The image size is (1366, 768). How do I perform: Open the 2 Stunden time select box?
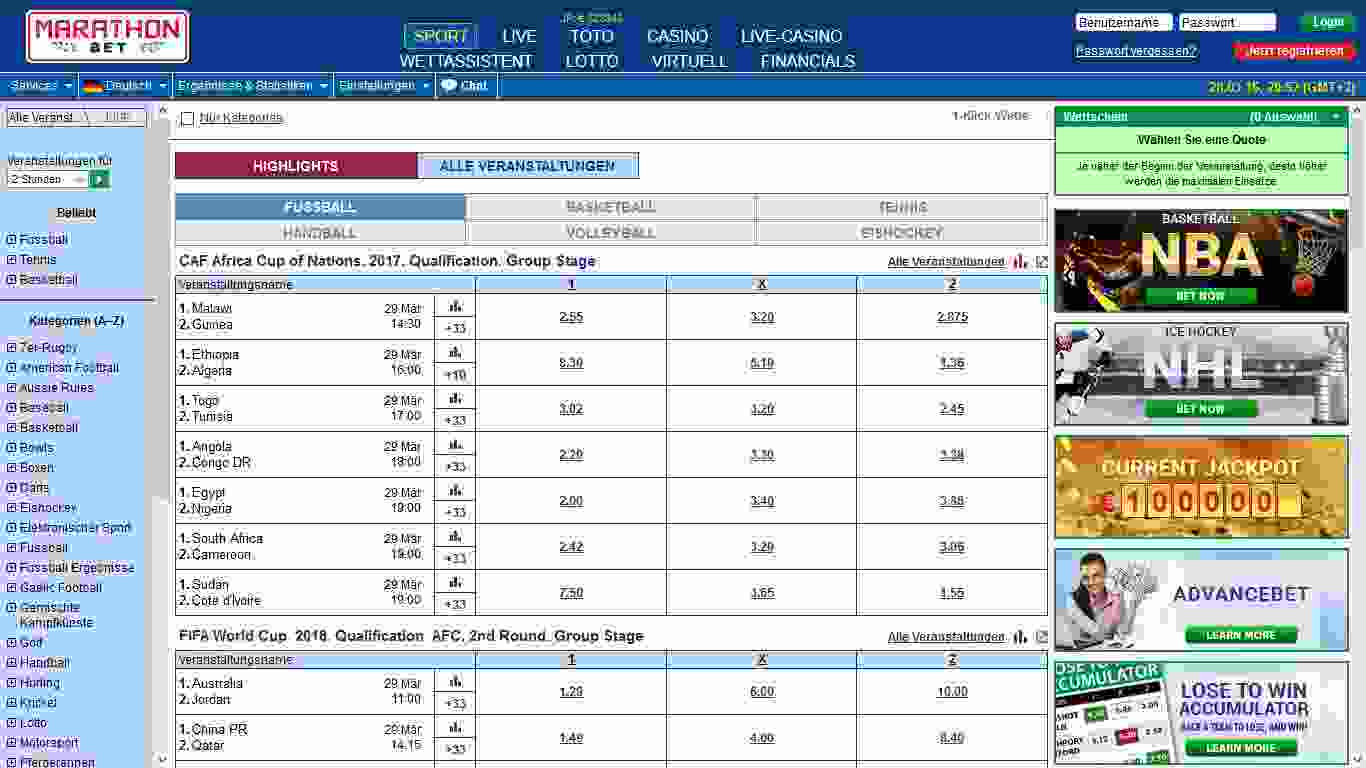point(48,179)
